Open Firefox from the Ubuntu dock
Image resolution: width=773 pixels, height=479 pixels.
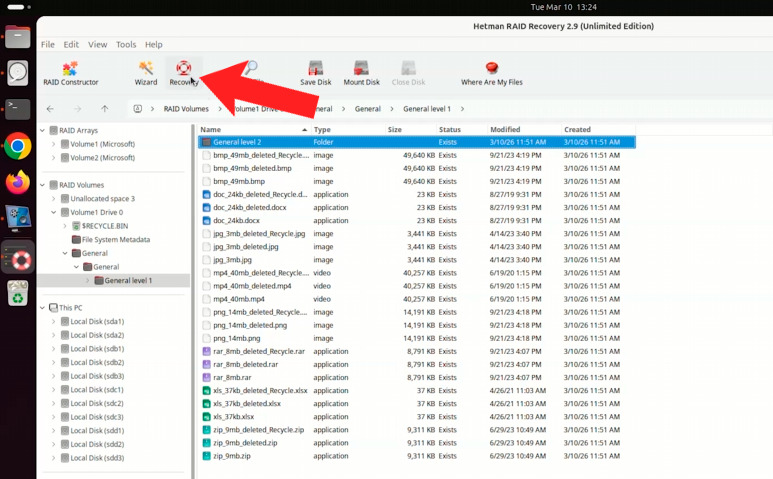point(18,182)
